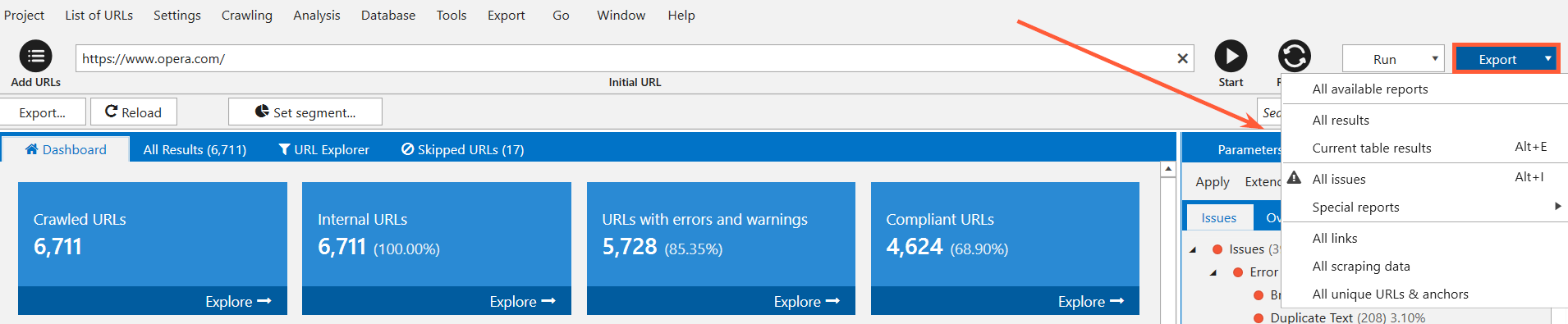
Task: Click the Compliant URLs 4,624 value
Action: [914, 246]
